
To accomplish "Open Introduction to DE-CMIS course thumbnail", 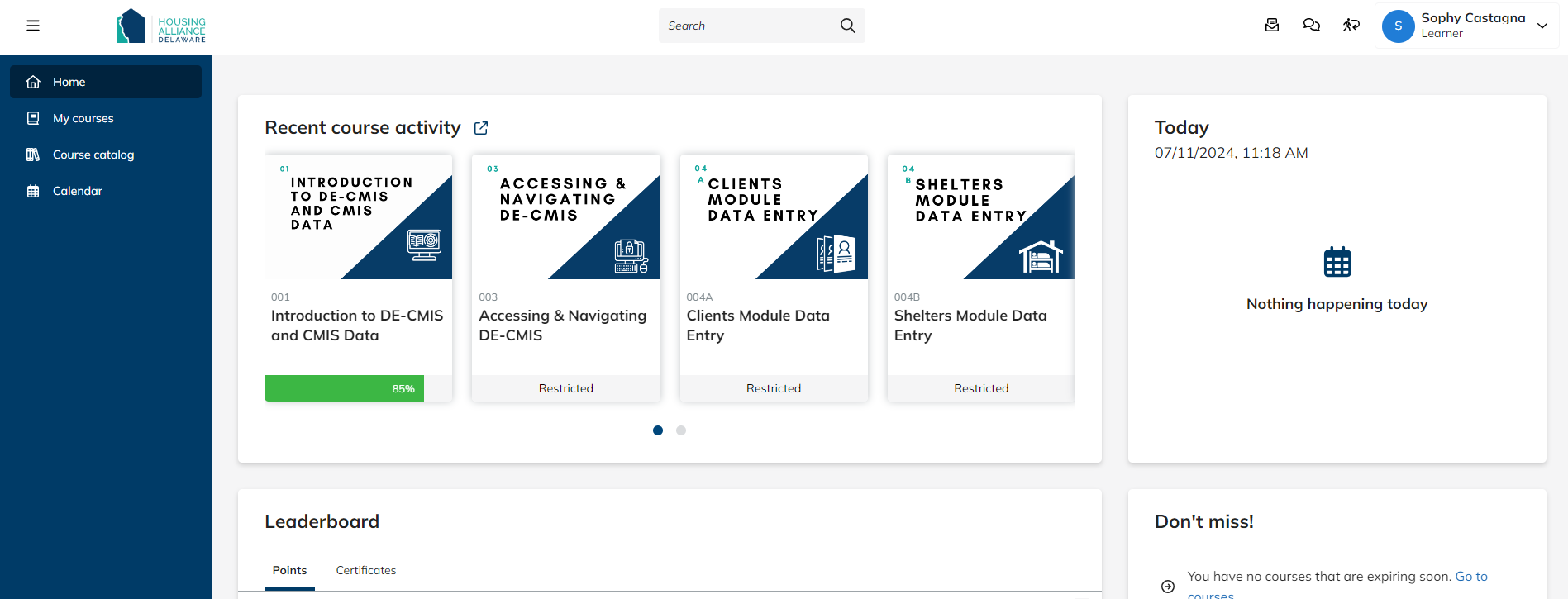I will click(x=359, y=216).
